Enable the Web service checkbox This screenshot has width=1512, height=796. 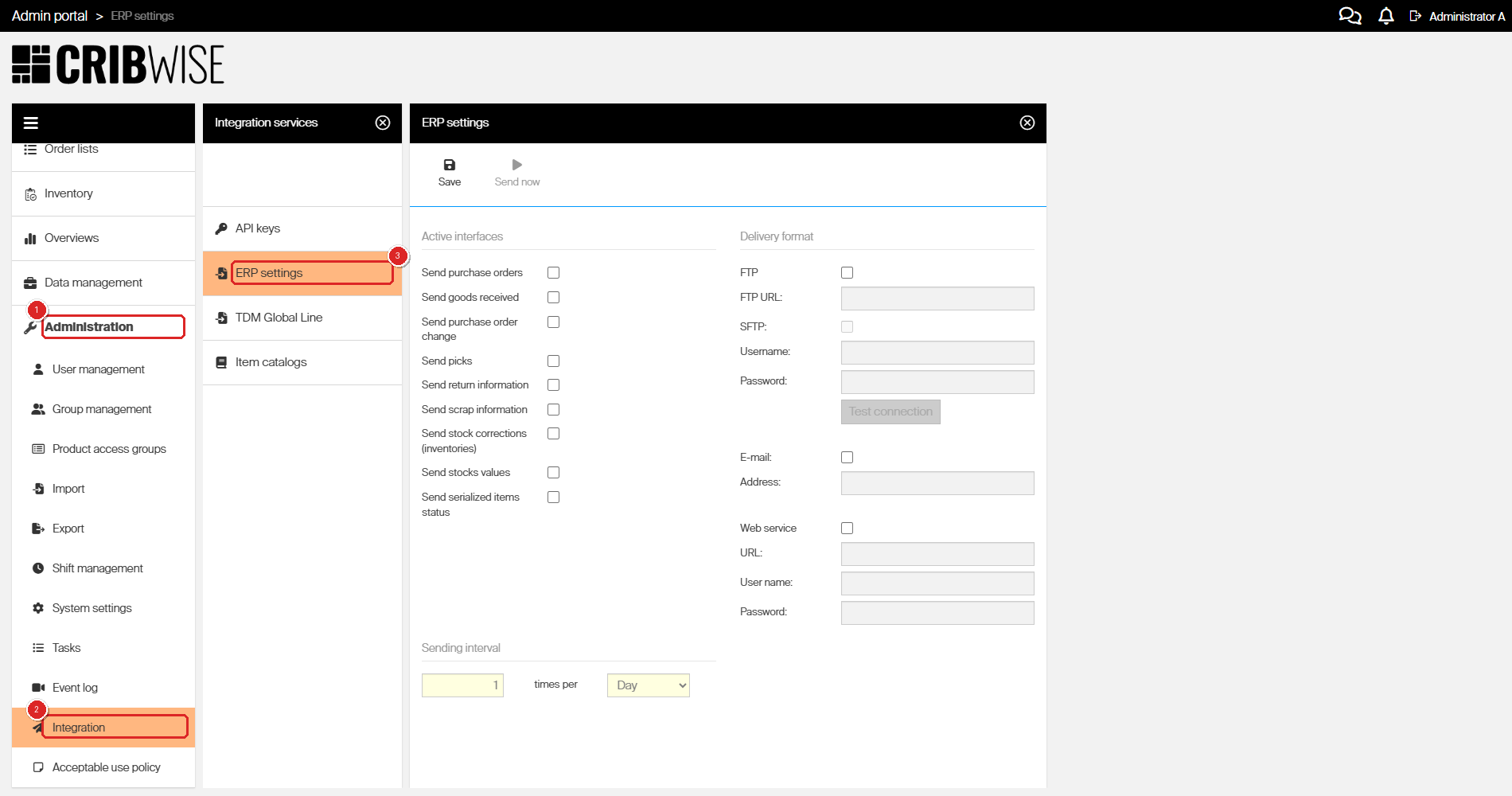(848, 529)
